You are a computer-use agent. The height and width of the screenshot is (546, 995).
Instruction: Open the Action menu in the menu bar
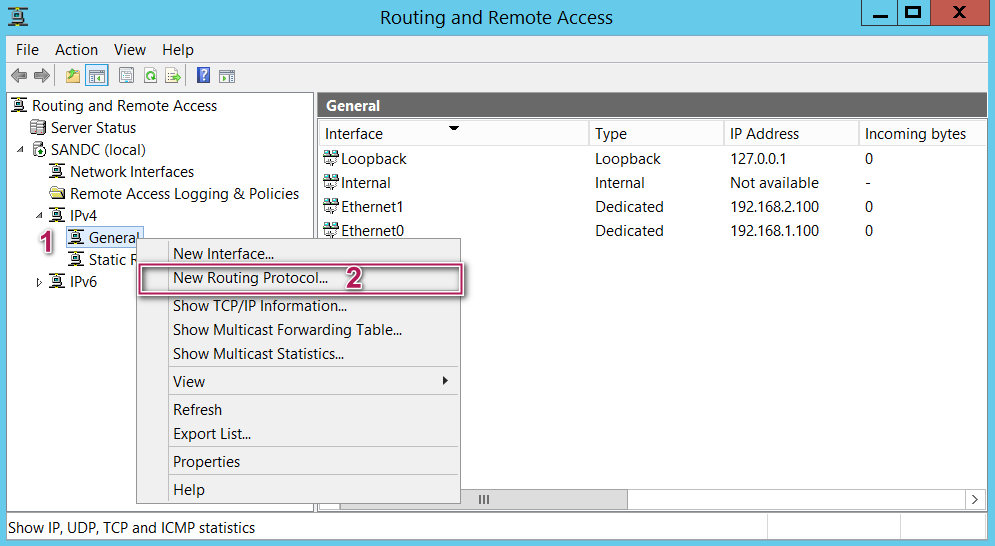76,50
